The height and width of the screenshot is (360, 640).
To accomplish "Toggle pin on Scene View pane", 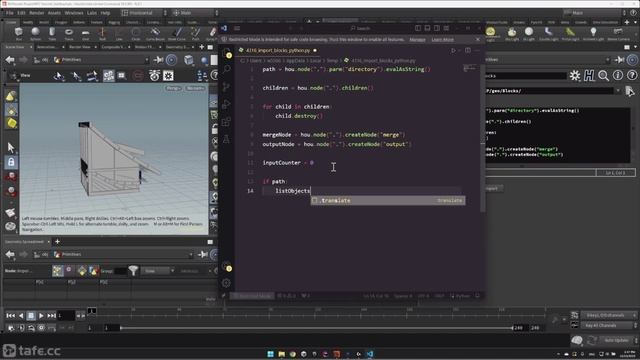I will 158,60.
